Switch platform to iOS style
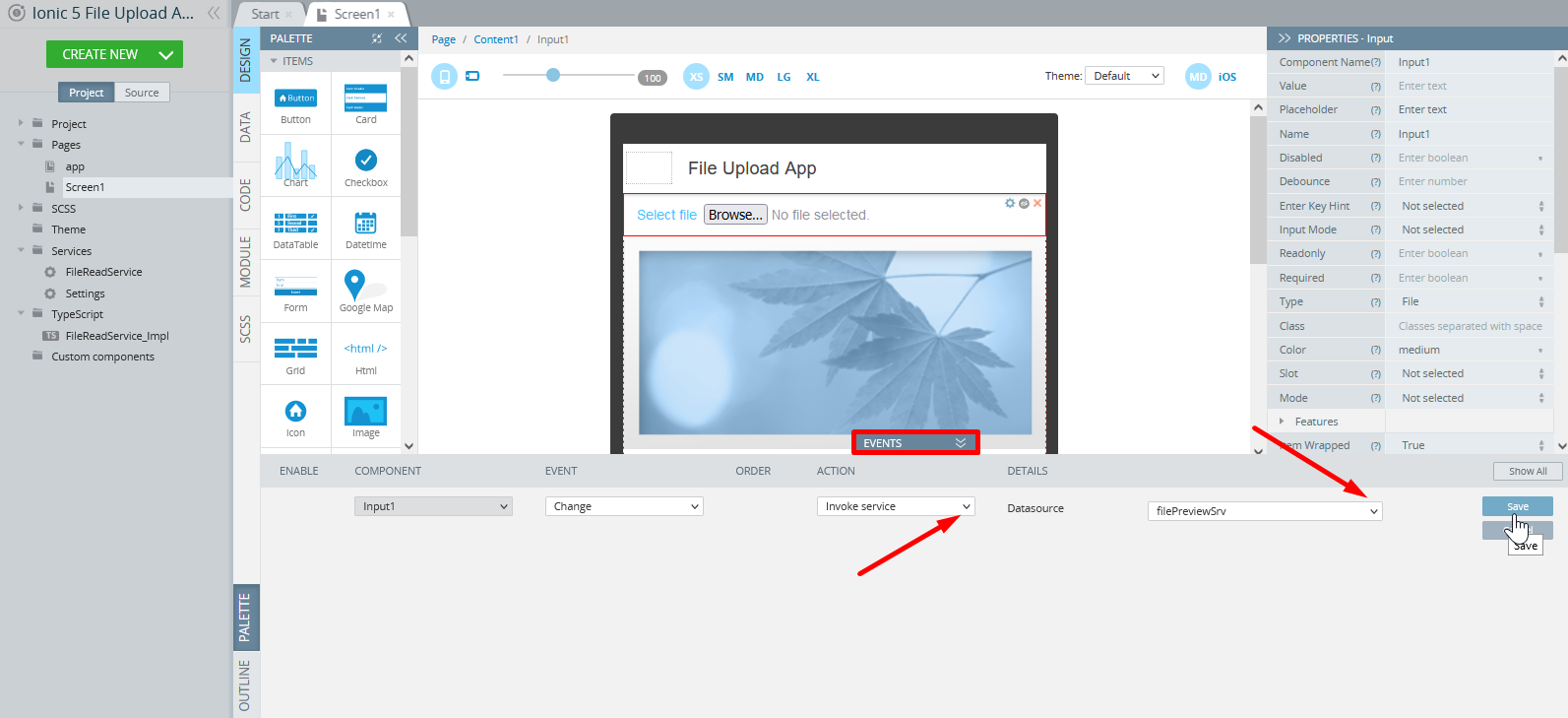Image resolution: width=1568 pixels, height=718 pixels. (1227, 77)
